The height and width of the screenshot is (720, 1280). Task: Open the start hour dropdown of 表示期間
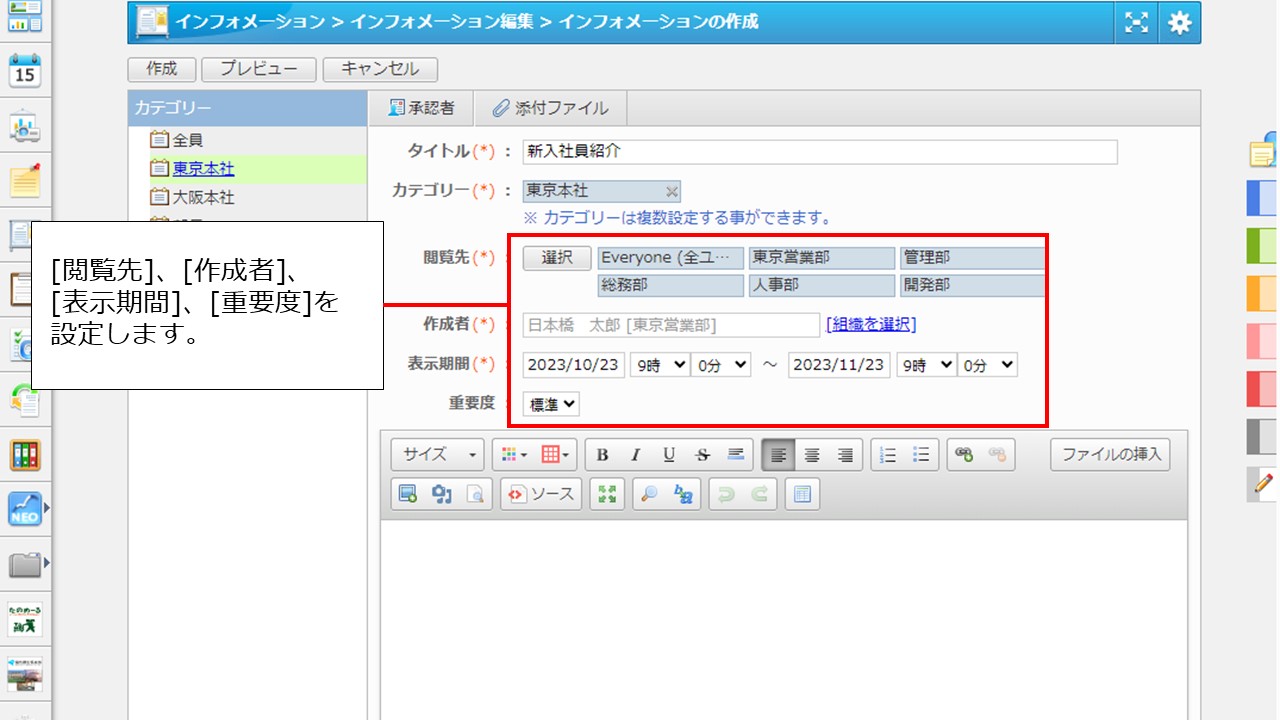tap(659, 365)
